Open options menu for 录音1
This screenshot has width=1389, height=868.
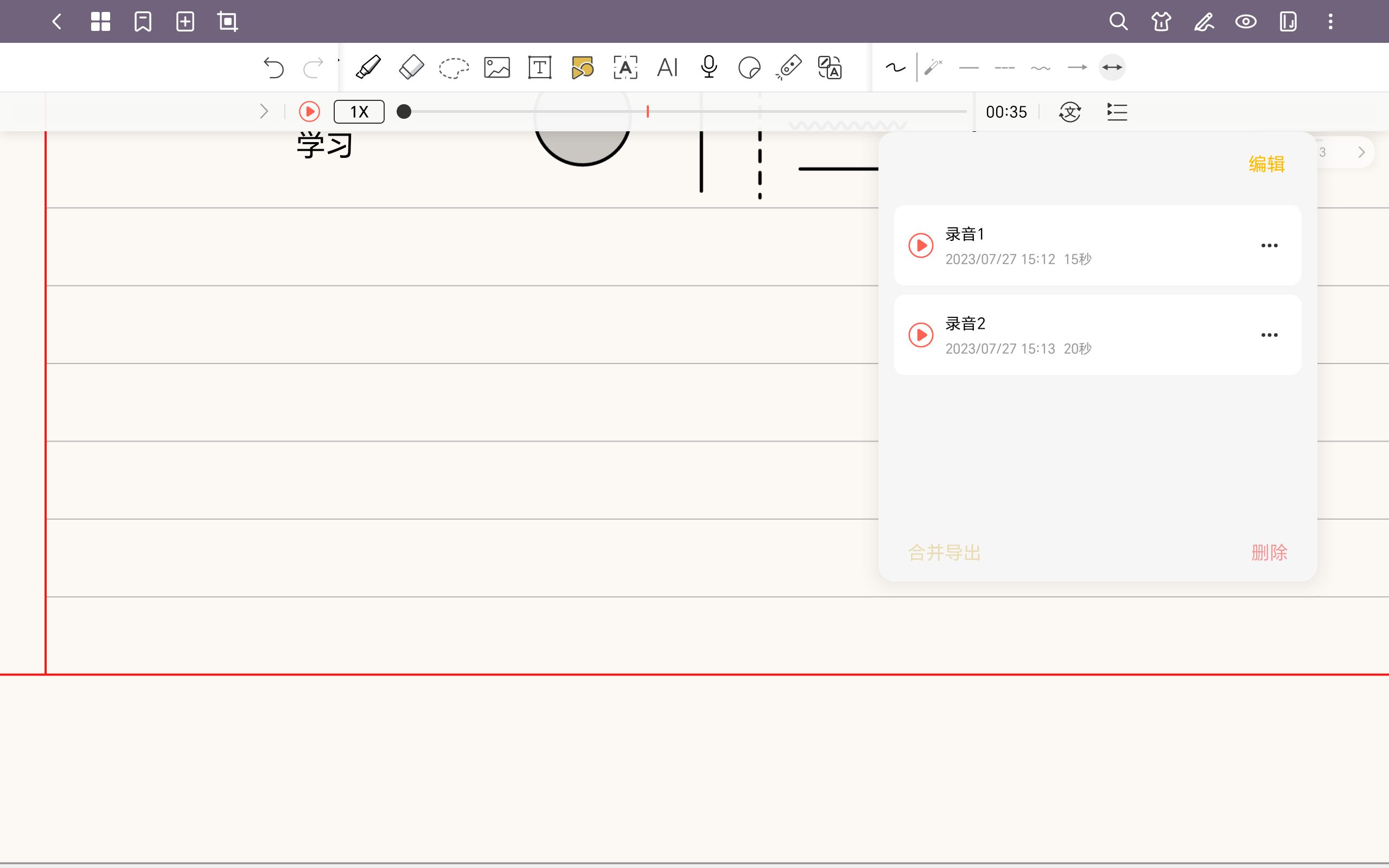[1269, 245]
